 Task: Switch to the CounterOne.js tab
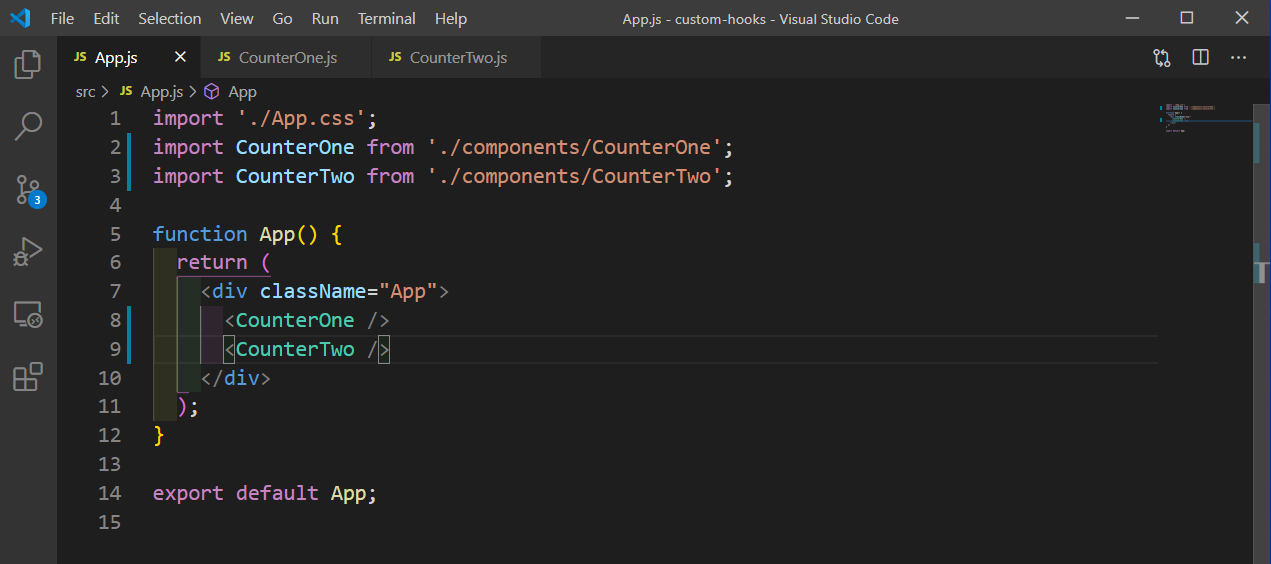(x=285, y=58)
